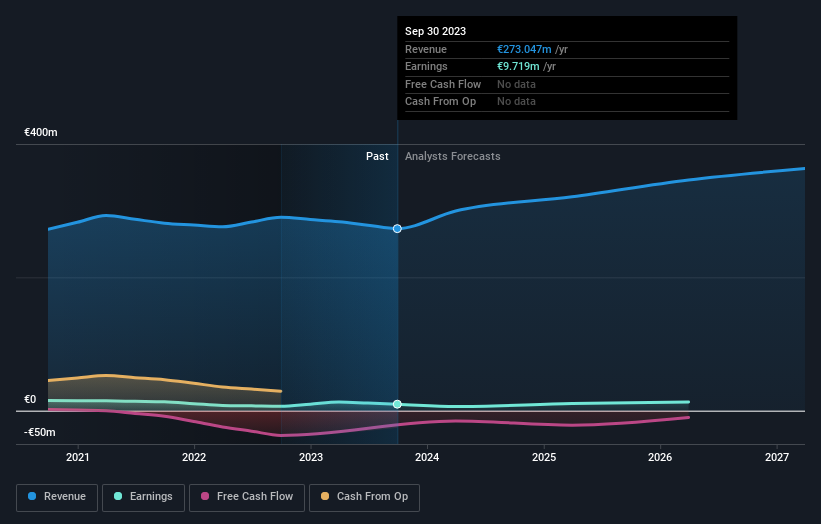Click the €9.719m earnings value
The width and height of the screenshot is (821, 524).
pyautogui.click(x=518, y=66)
